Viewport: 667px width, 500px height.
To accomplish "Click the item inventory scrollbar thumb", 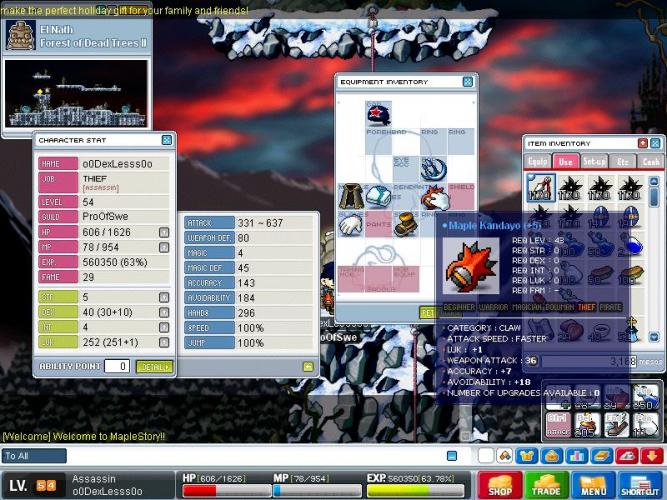I will (x=654, y=196).
